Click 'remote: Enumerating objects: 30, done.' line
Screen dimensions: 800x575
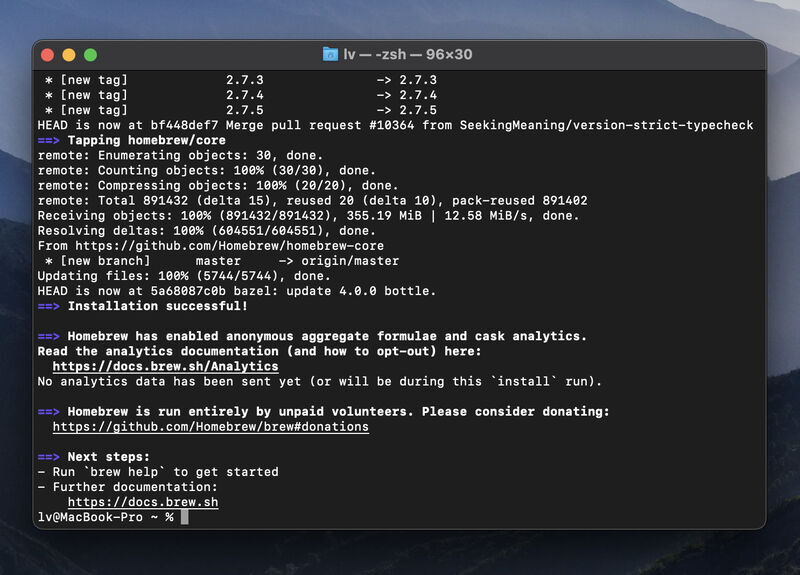point(180,155)
